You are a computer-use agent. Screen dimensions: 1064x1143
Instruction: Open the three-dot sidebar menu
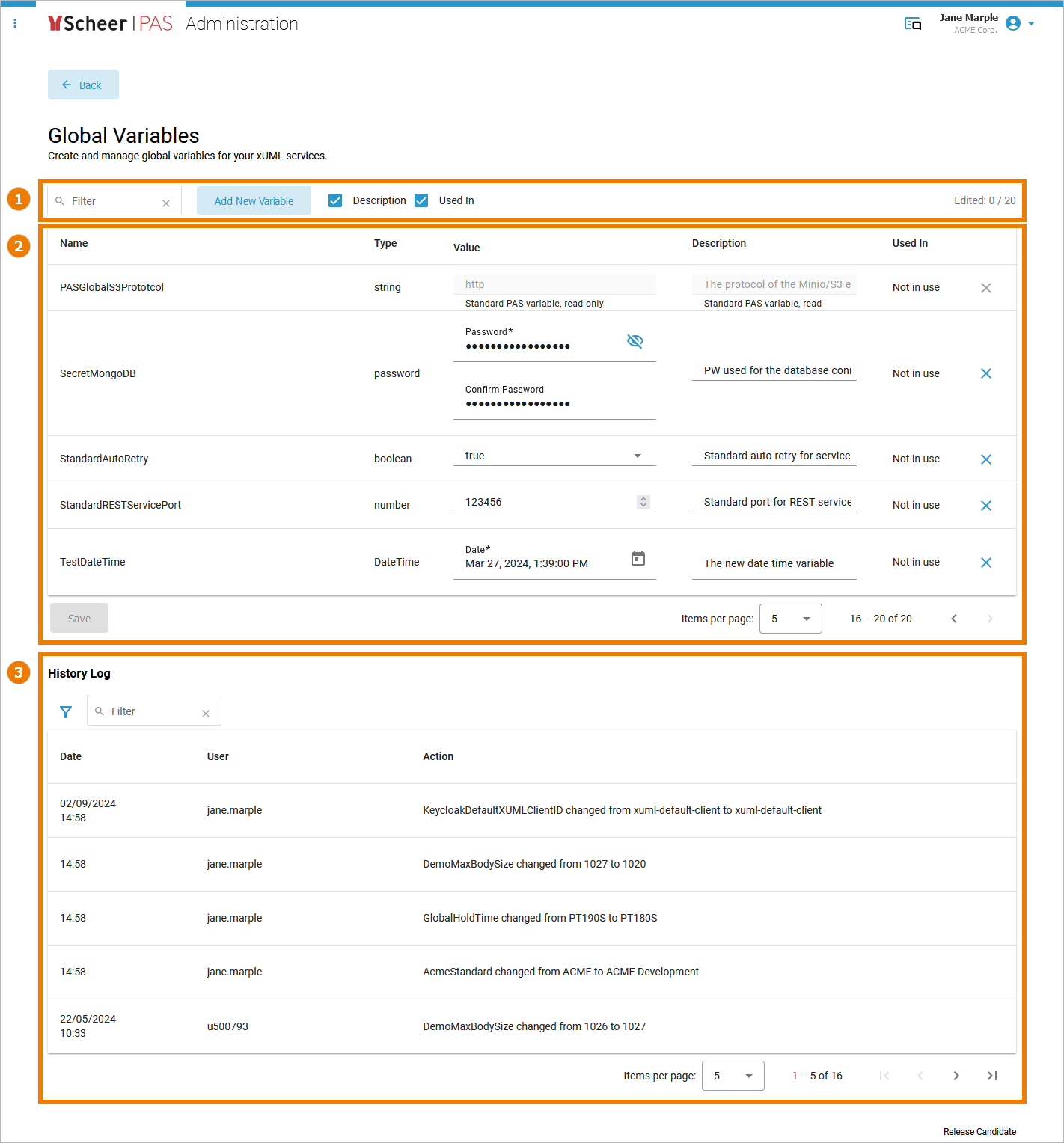15,23
